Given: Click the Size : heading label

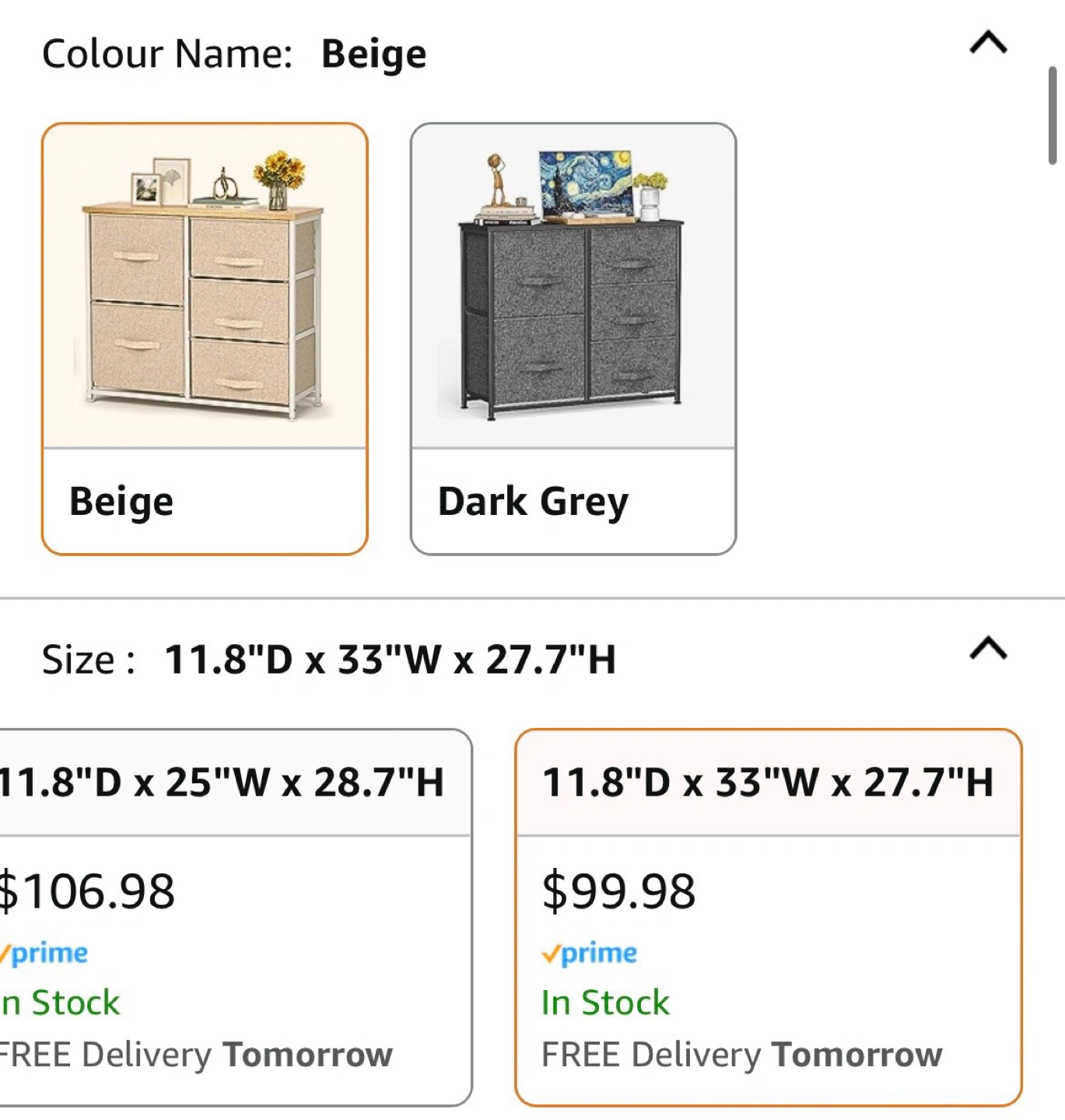Looking at the screenshot, I should (89, 660).
